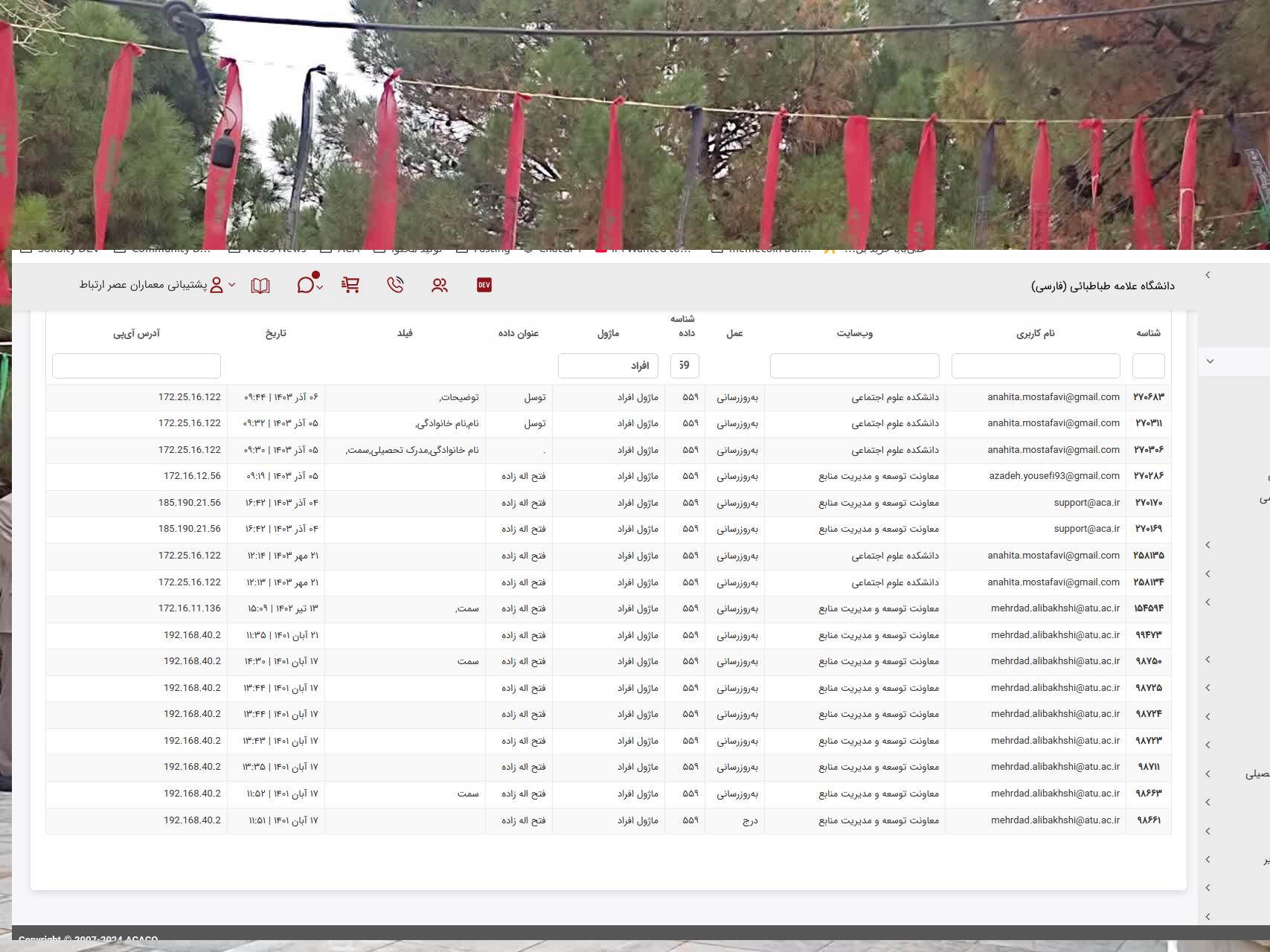Click mehrdad.alibakhshi@atu.ac.ir in row ۹۸۷۲۵

(x=1055, y=688)
